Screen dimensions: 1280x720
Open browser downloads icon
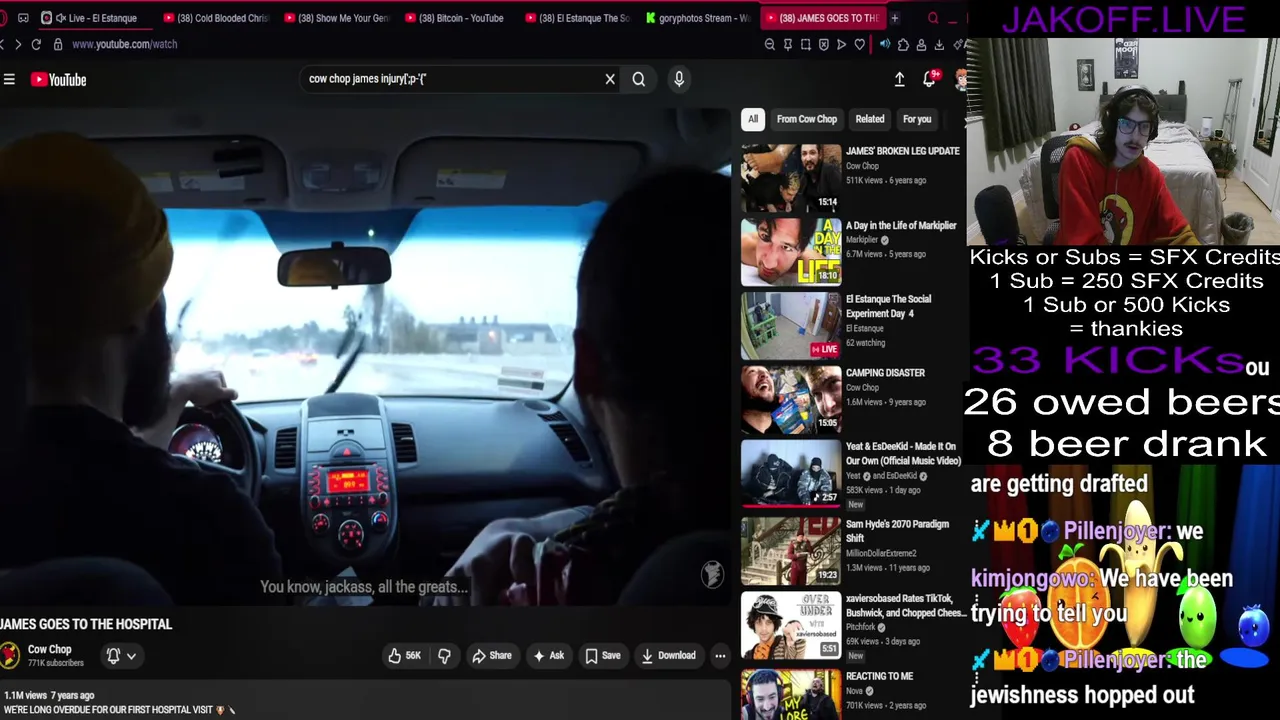(939, 44)
